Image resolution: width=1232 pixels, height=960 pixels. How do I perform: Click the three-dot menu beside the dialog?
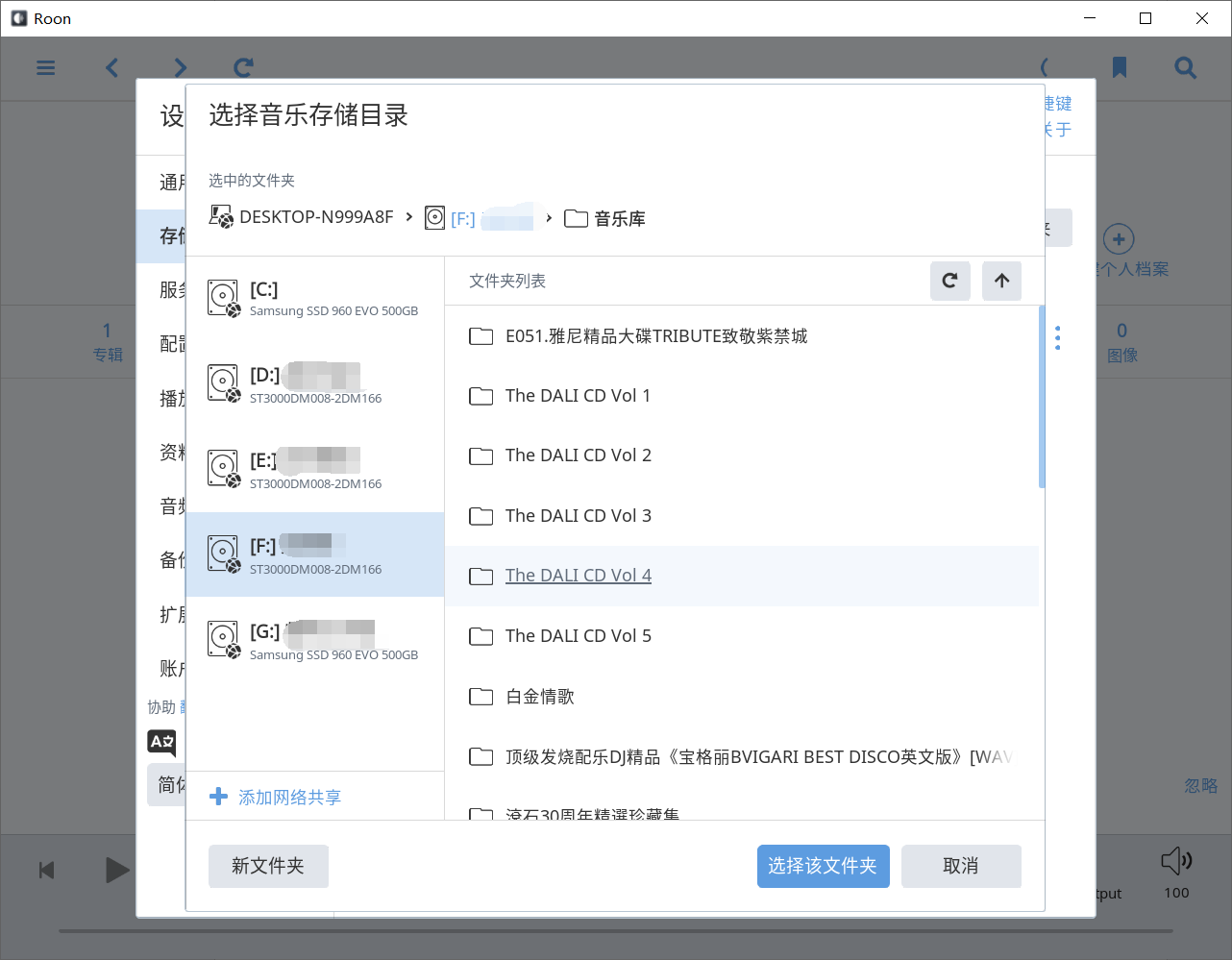(x=1057, y=337)
